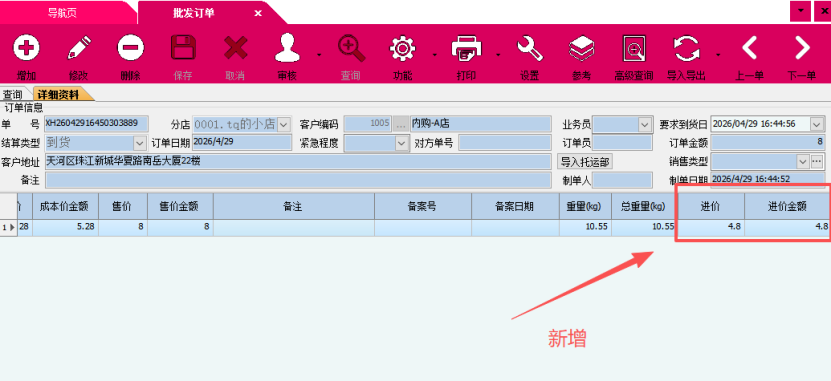Open the tab list dropdown in title bar
The image size is (831, 381).
tap(800, 11)
